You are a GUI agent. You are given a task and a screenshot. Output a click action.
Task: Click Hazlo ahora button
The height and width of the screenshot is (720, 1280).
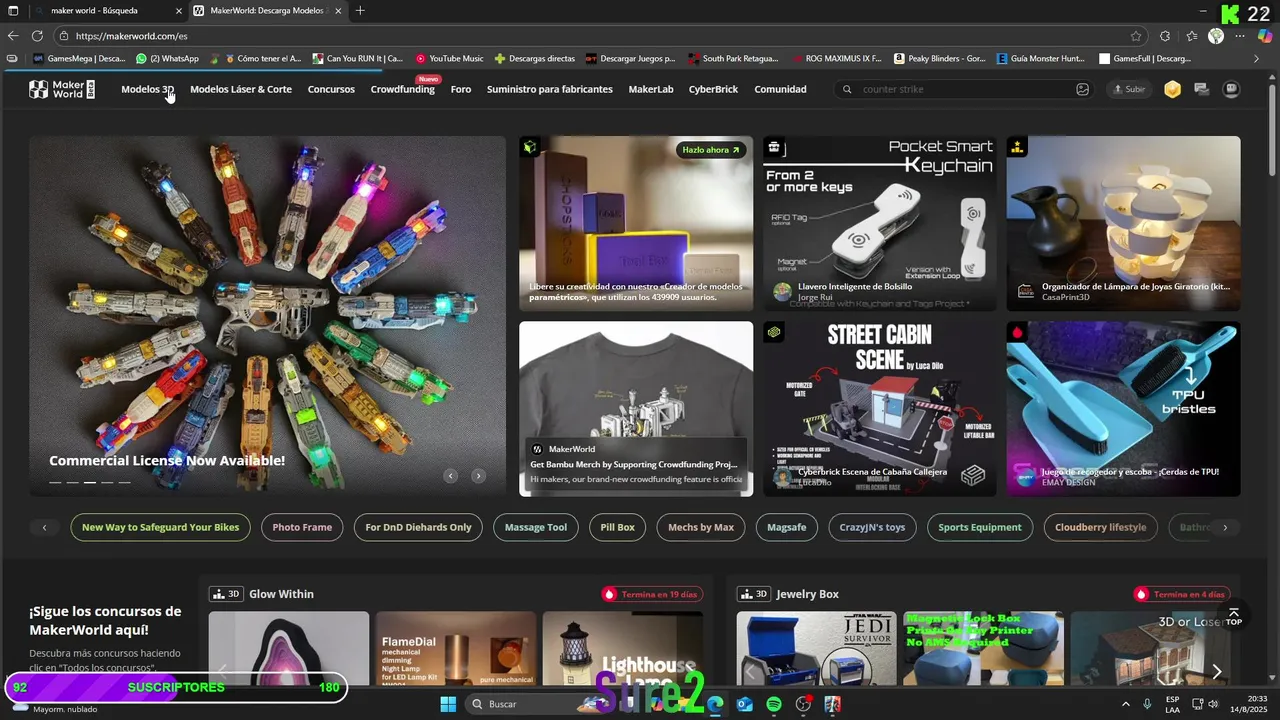[711, 150]
